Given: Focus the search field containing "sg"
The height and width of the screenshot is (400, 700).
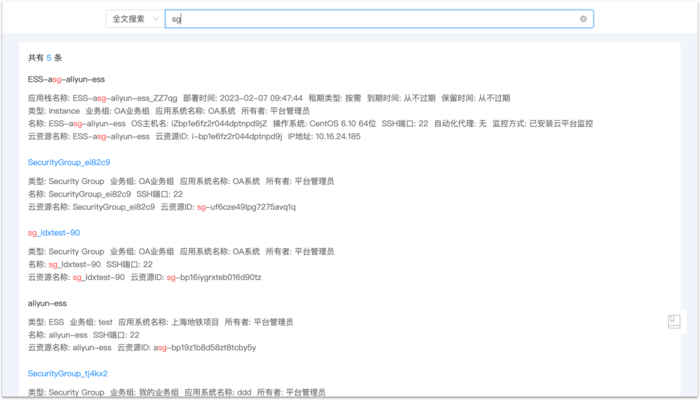Looking at the screenshot, I should [370, 19].
